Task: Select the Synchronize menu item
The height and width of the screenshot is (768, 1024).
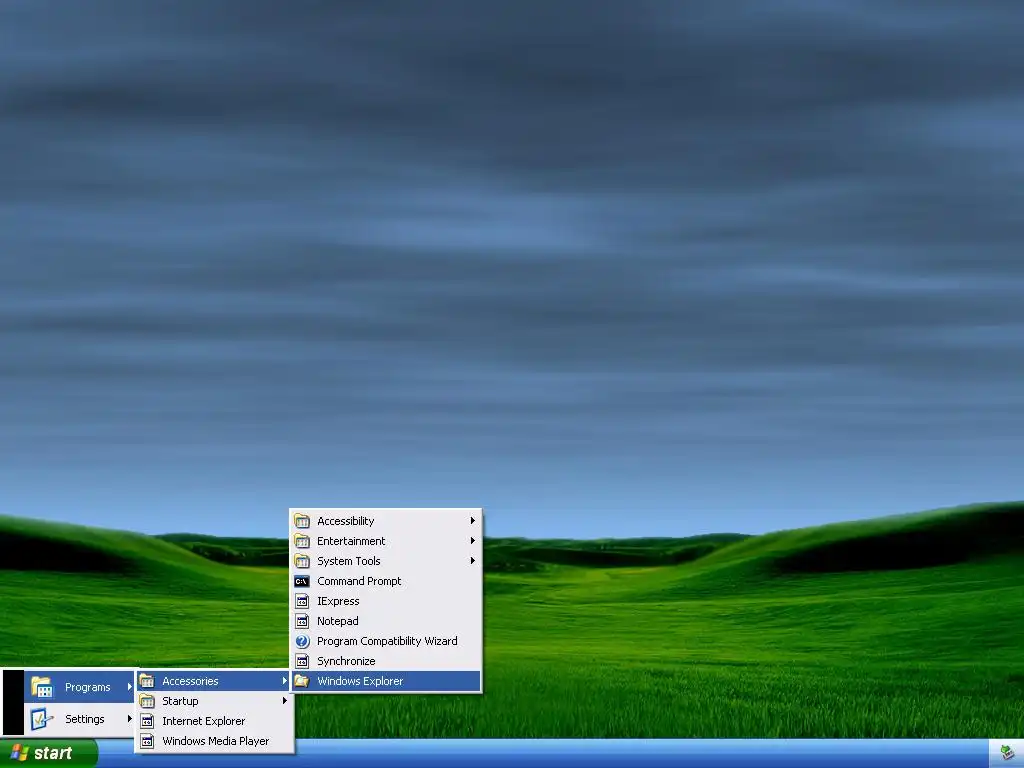Action: [x=386, y=661]
